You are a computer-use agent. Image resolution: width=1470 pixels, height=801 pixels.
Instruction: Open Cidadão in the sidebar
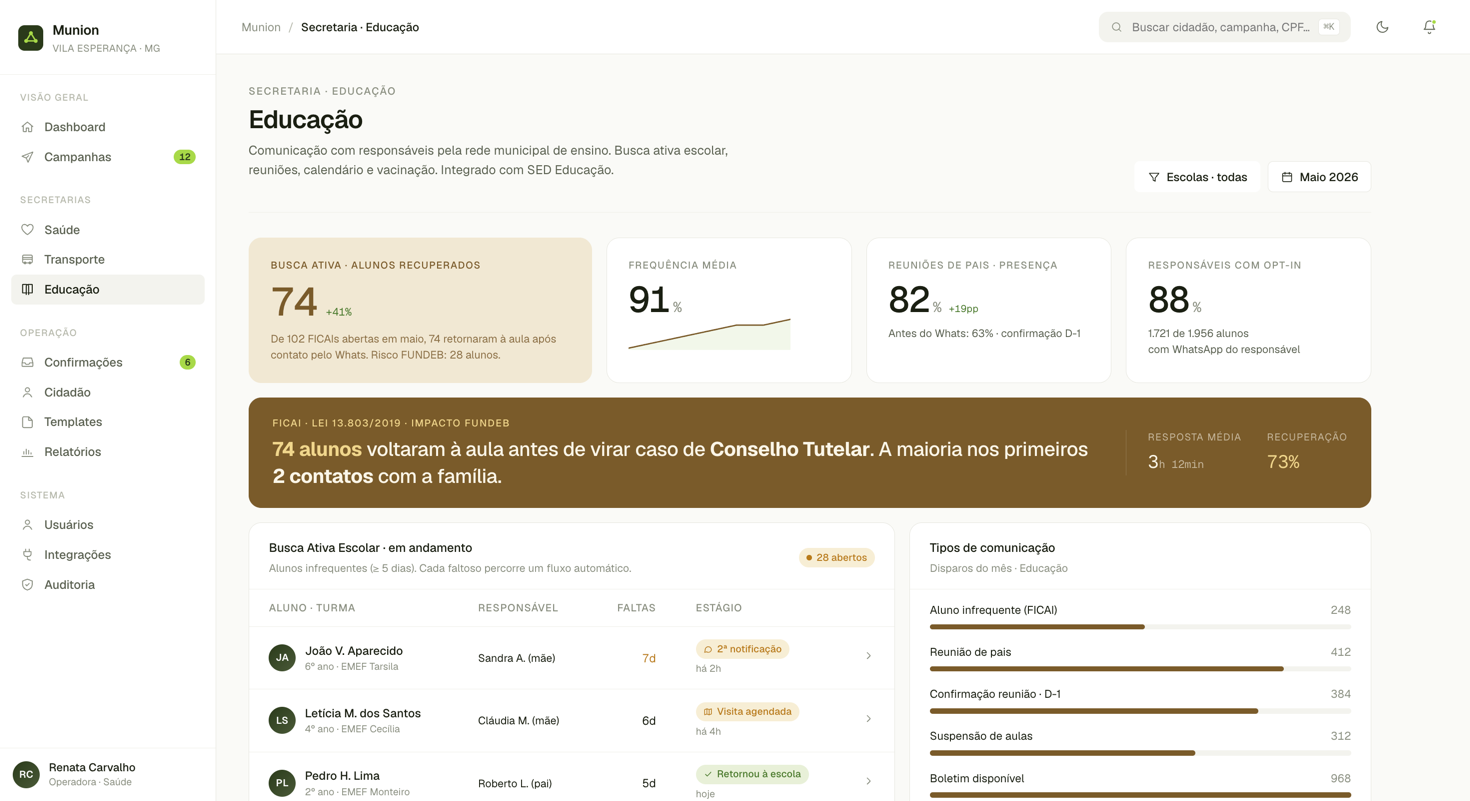(108, 392)
